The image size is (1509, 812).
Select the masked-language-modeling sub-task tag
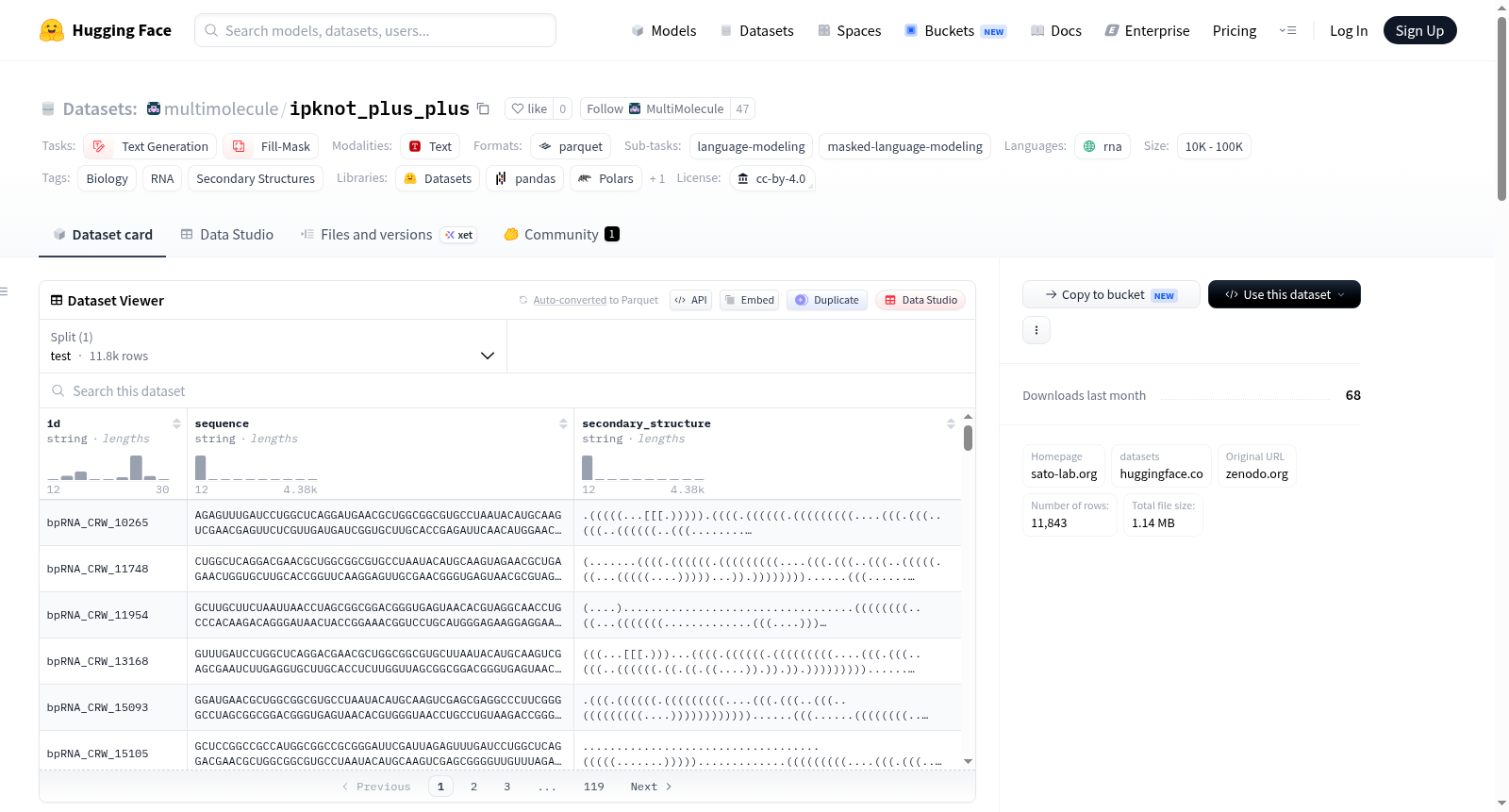905,146
